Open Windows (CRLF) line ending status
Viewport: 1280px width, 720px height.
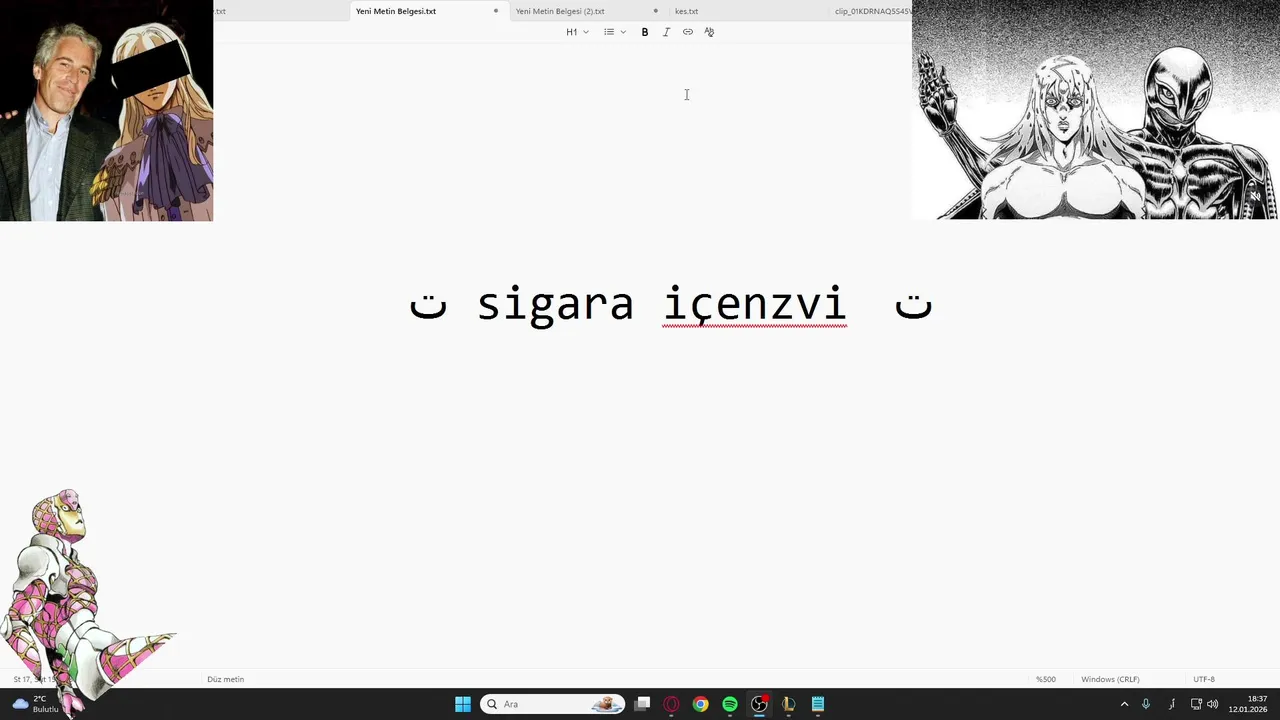pos(1110,679)
